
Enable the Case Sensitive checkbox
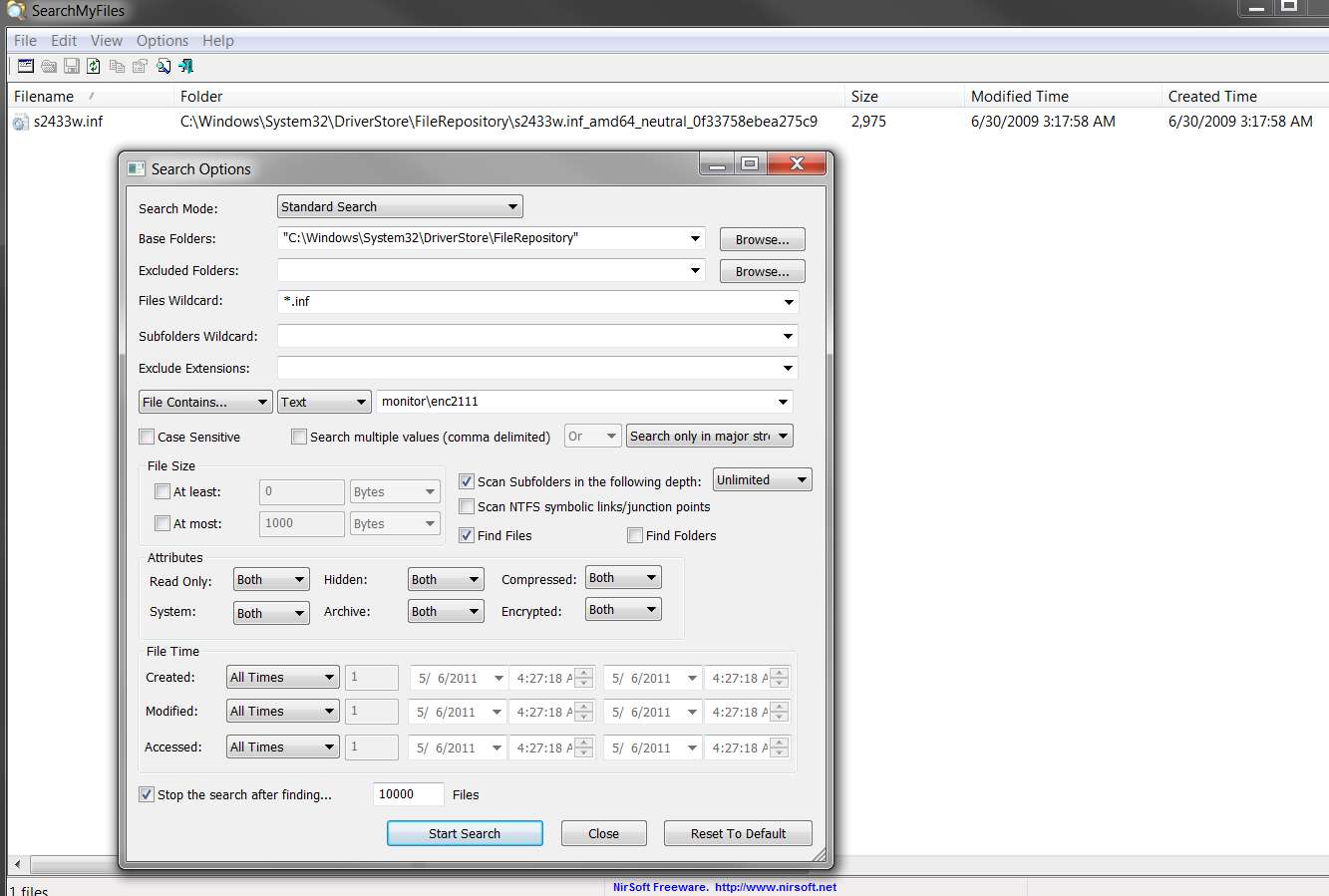147,437
